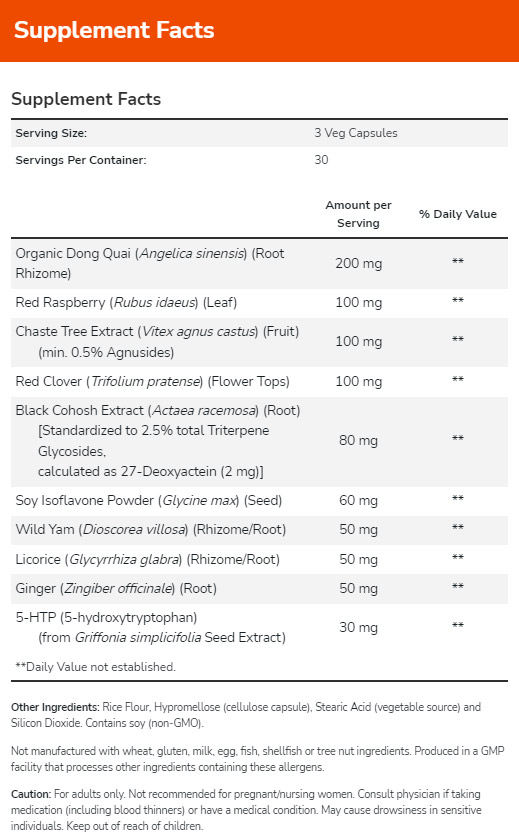Select the Ginger Root ingredient row

(x=259, y=588)
